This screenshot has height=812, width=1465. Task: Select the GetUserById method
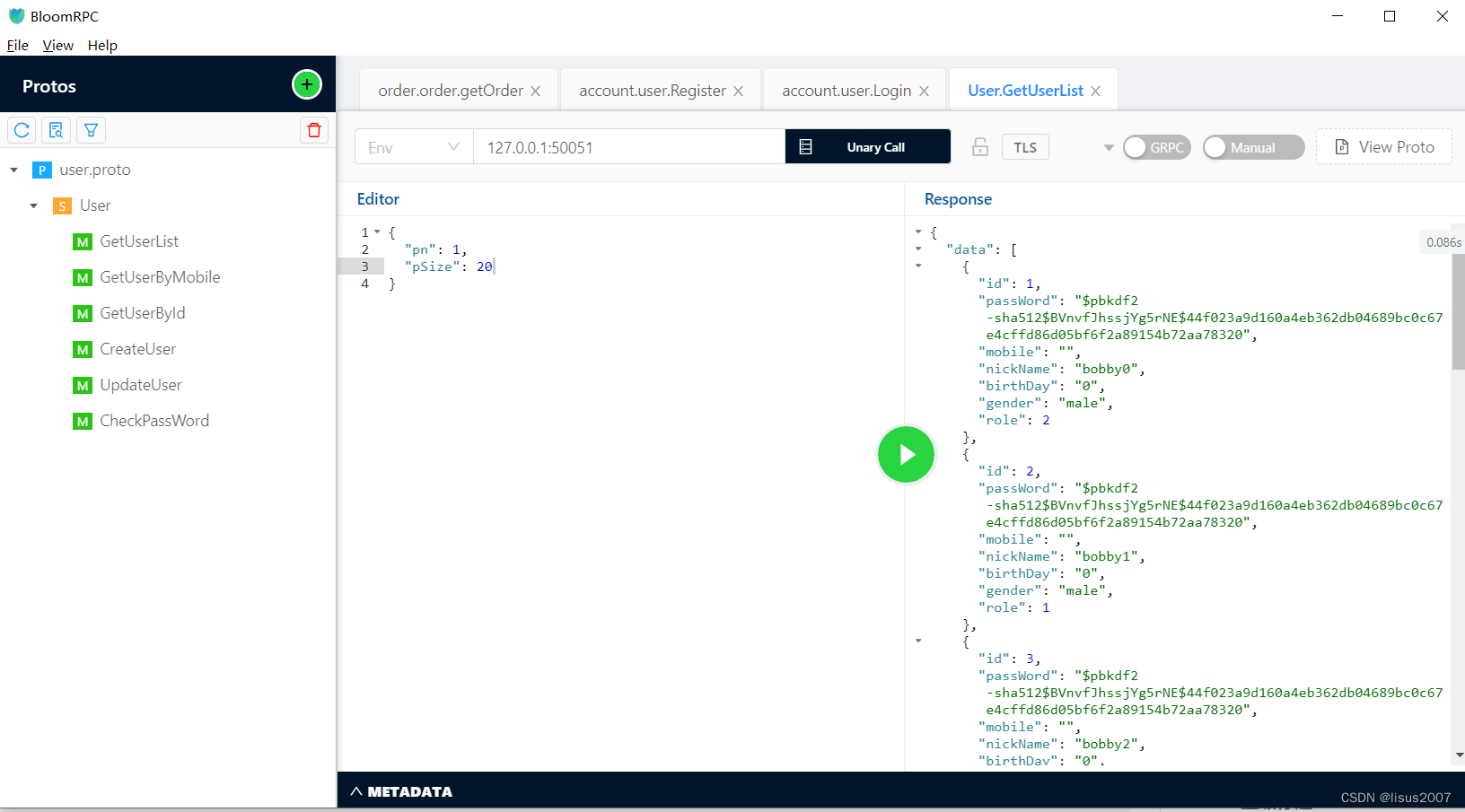click(x=143, y=313)
